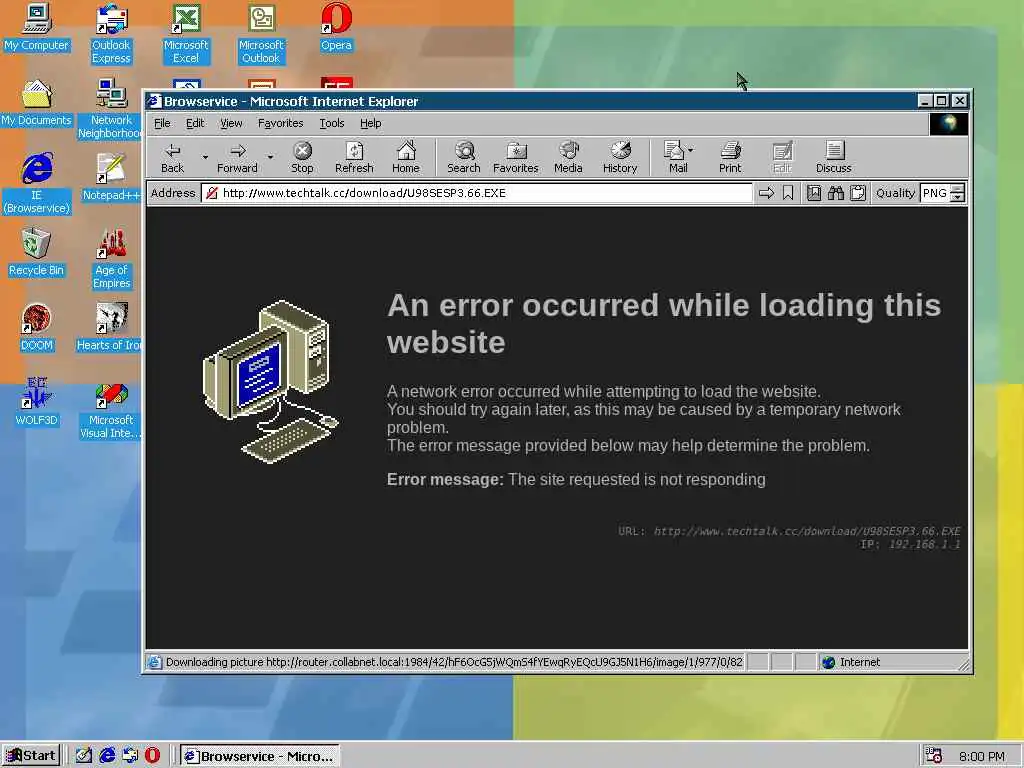Click the page icon in address bar
The width and height of the screenshot is (1024, 768).
pos(212,193)
